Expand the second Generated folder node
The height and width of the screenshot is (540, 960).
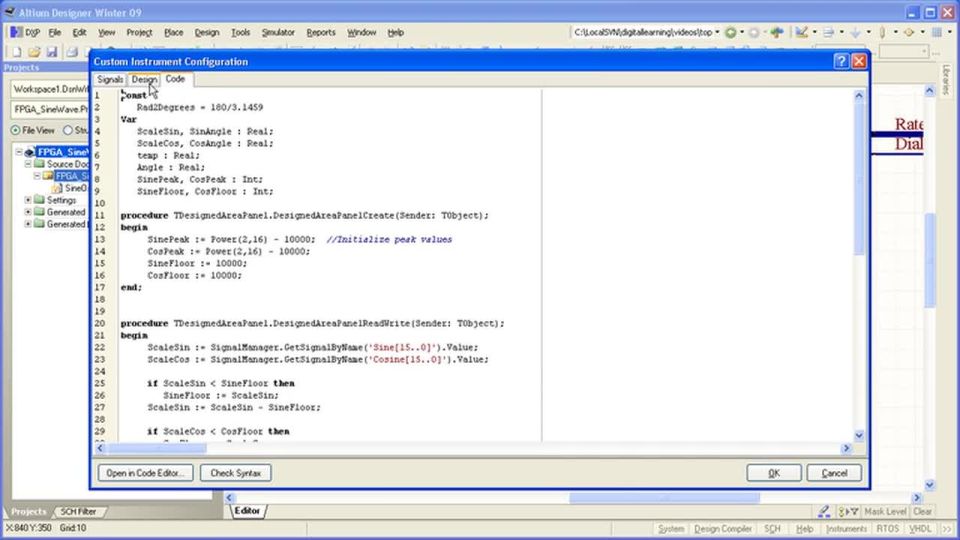click(x=28, y=224)
